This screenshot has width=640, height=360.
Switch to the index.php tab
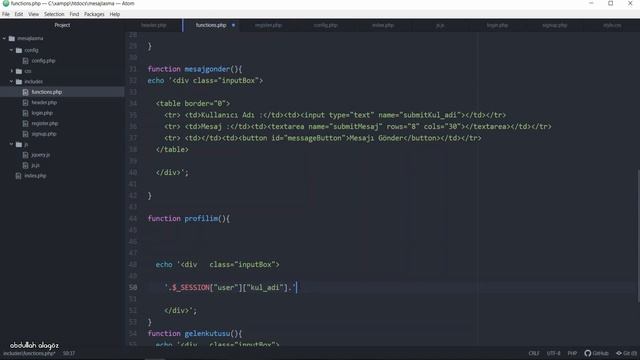(x=383, y=25)
